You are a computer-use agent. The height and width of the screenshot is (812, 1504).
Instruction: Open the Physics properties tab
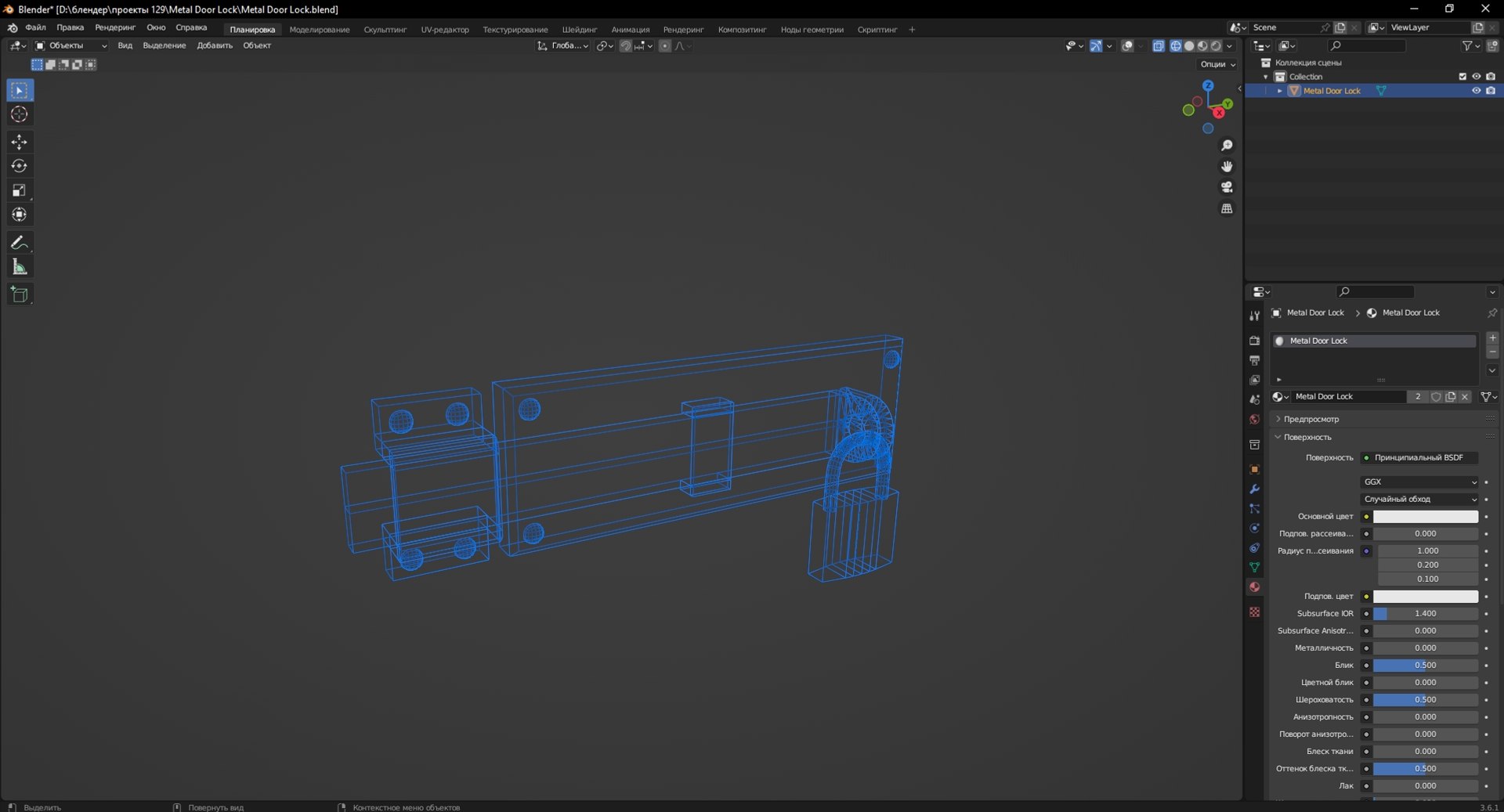[1254, 528]
